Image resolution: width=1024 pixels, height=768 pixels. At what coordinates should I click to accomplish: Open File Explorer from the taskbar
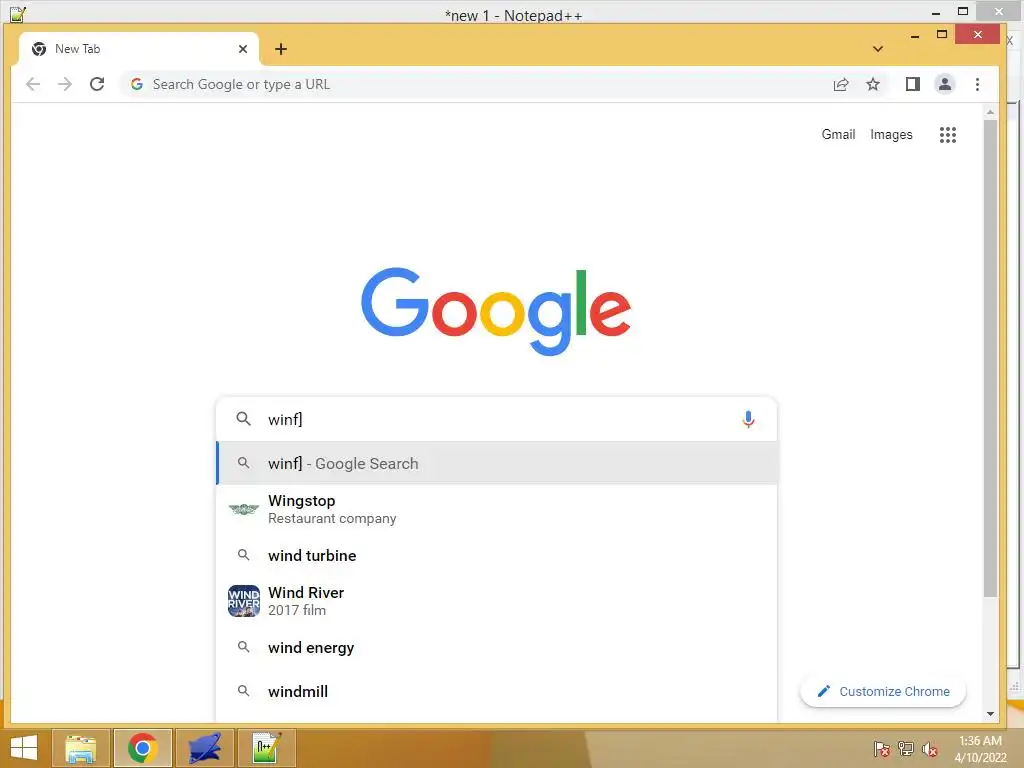tap(81, 748)
